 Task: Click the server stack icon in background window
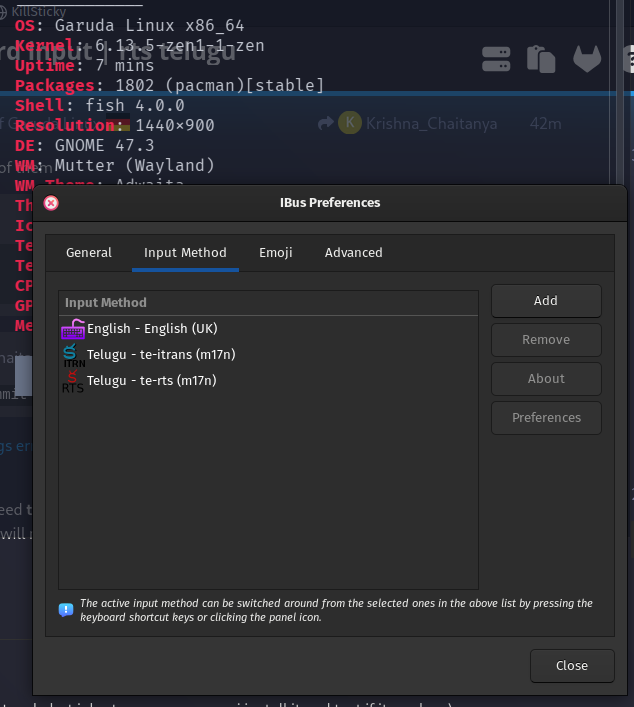pos(496,59)
